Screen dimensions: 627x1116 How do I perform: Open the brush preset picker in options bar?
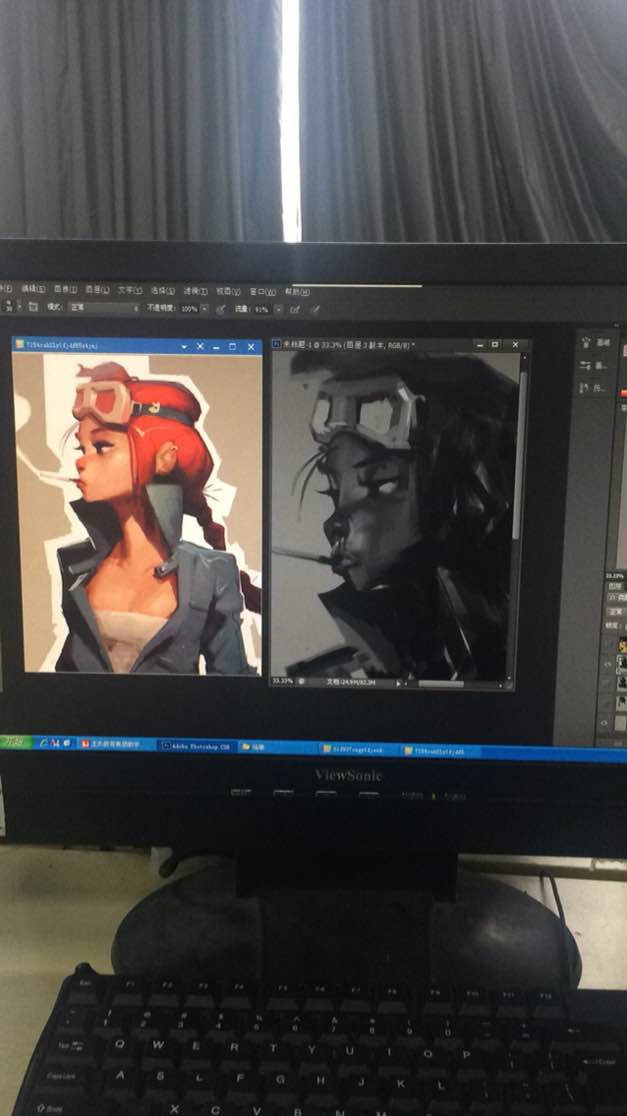click(10, 306)
